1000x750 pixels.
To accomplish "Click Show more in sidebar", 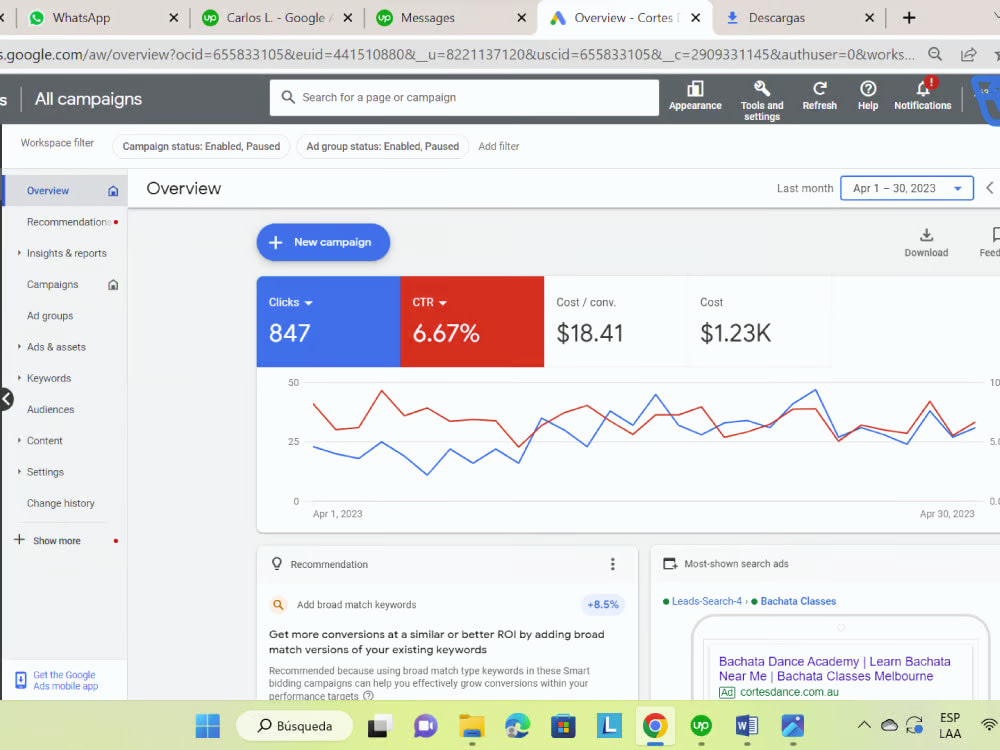I will pos(57,541).
